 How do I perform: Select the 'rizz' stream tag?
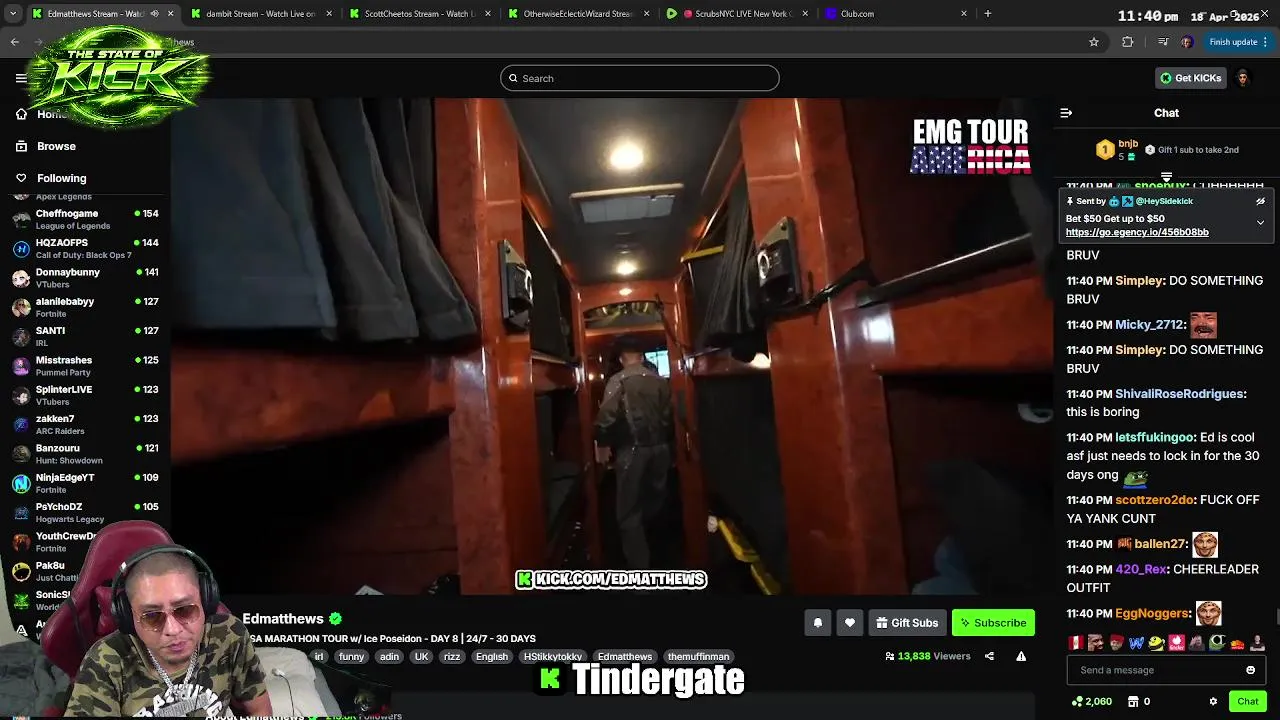[451, 657]
